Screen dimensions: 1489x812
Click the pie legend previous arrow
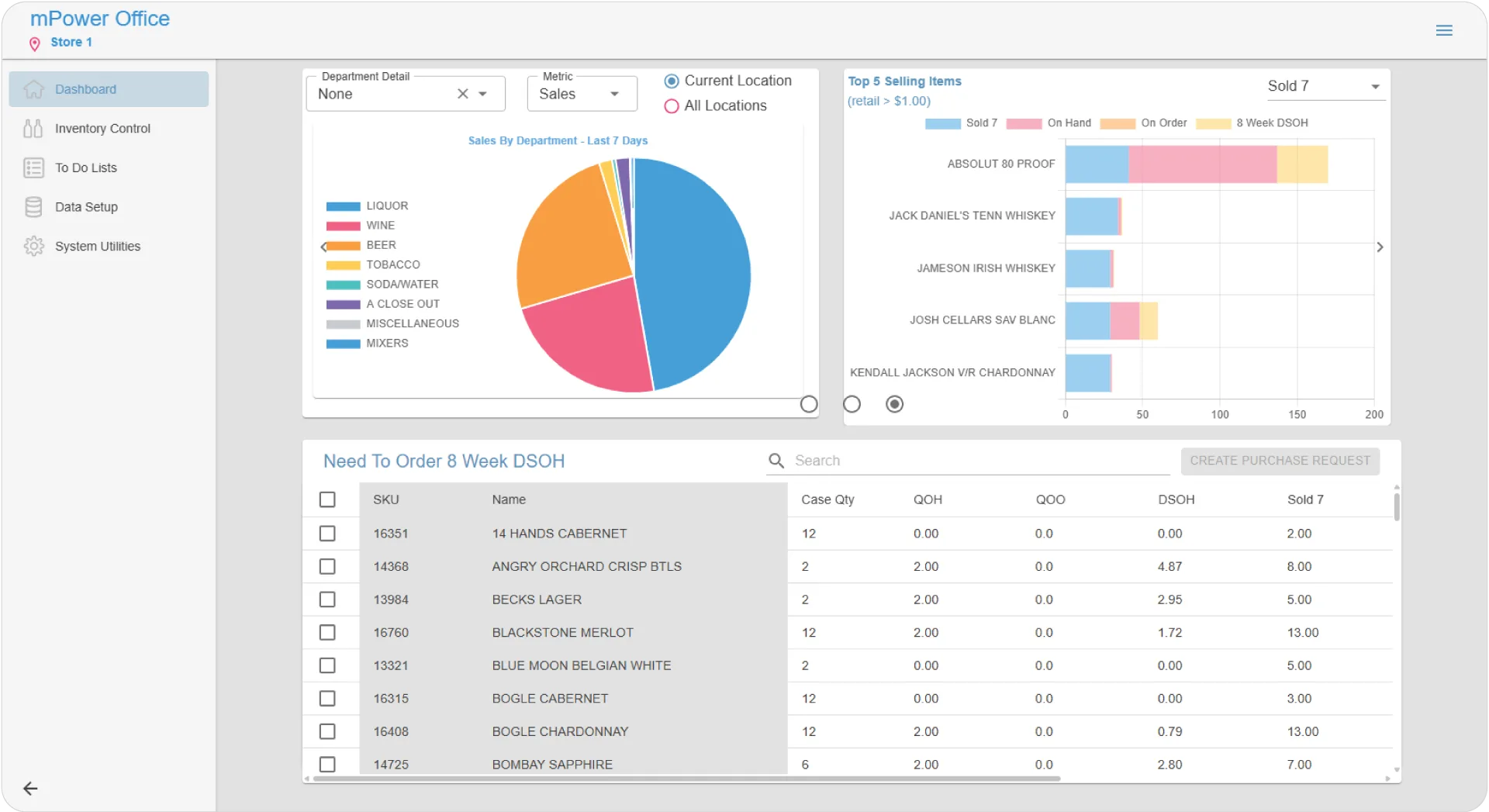click(323, 247)
